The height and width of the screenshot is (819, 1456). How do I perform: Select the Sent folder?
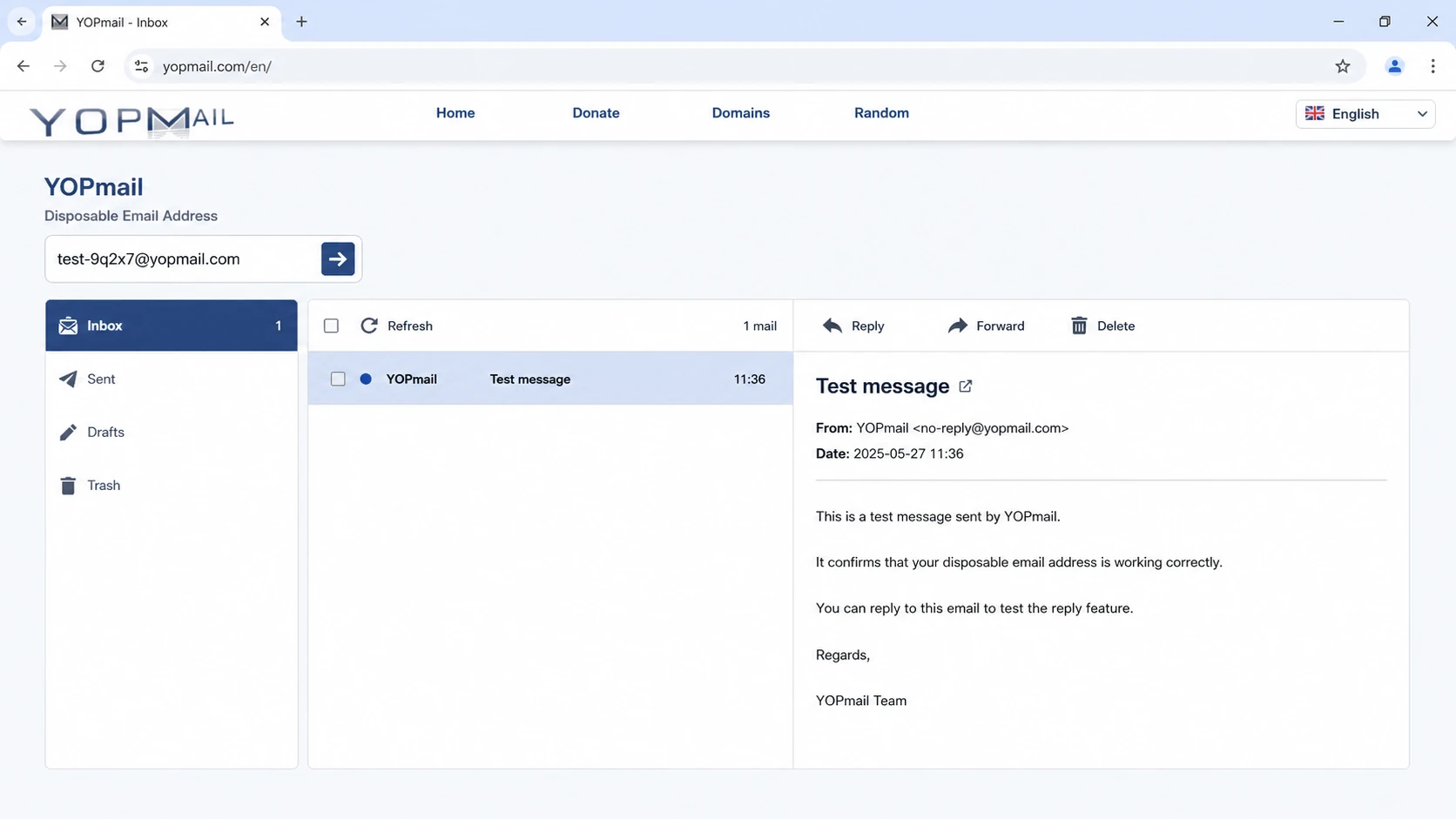[172, 379]
